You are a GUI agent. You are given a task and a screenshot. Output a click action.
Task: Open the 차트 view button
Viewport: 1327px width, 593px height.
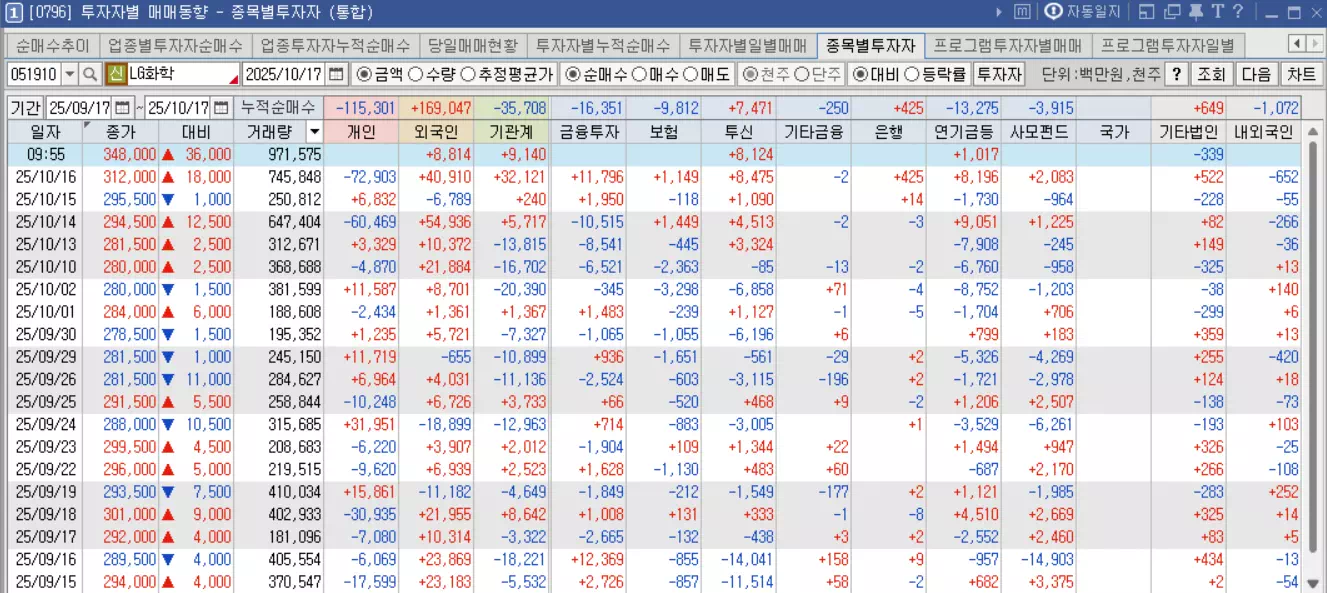pos(1303,73)
